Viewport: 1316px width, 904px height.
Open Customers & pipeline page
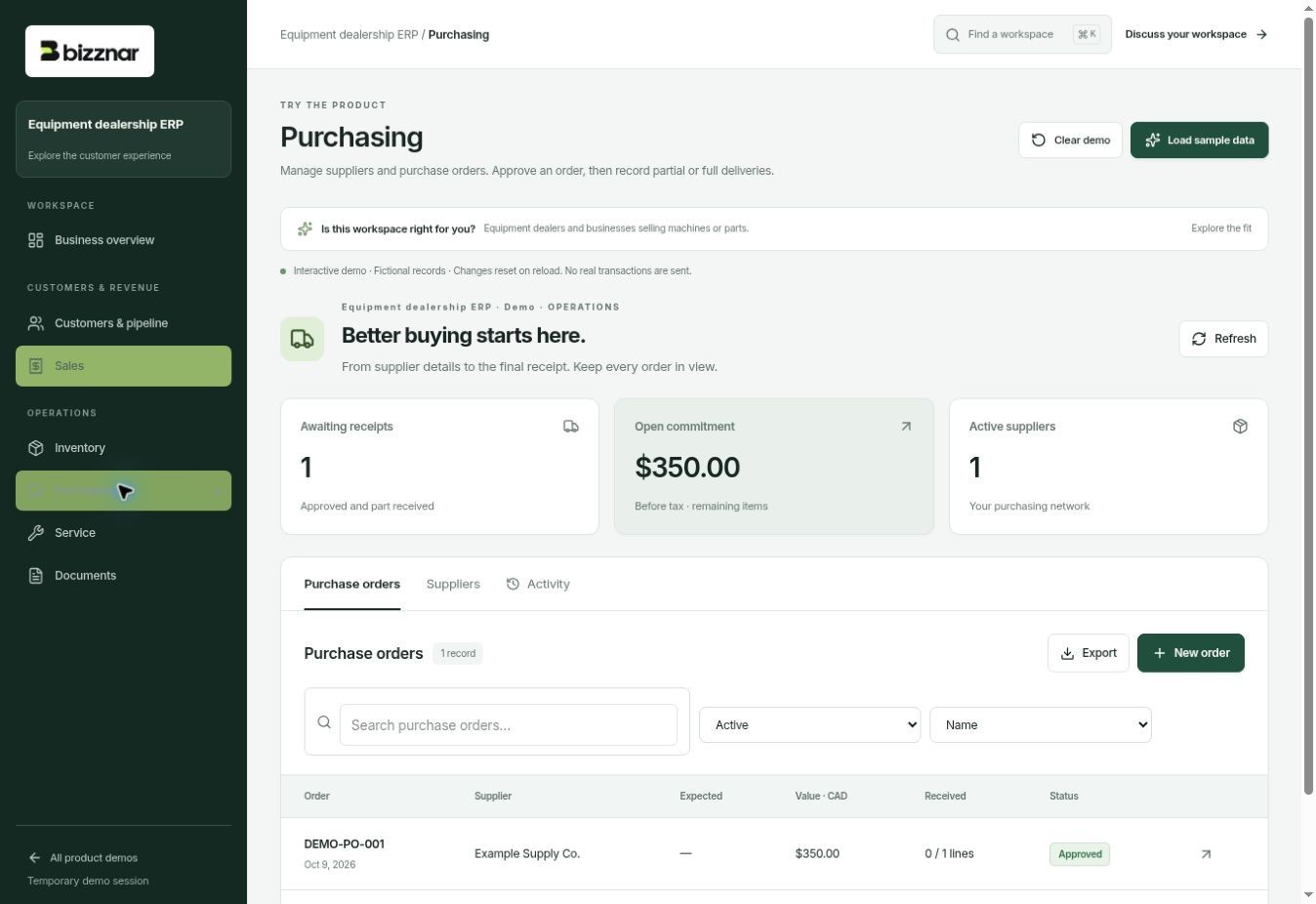(123, 323)
